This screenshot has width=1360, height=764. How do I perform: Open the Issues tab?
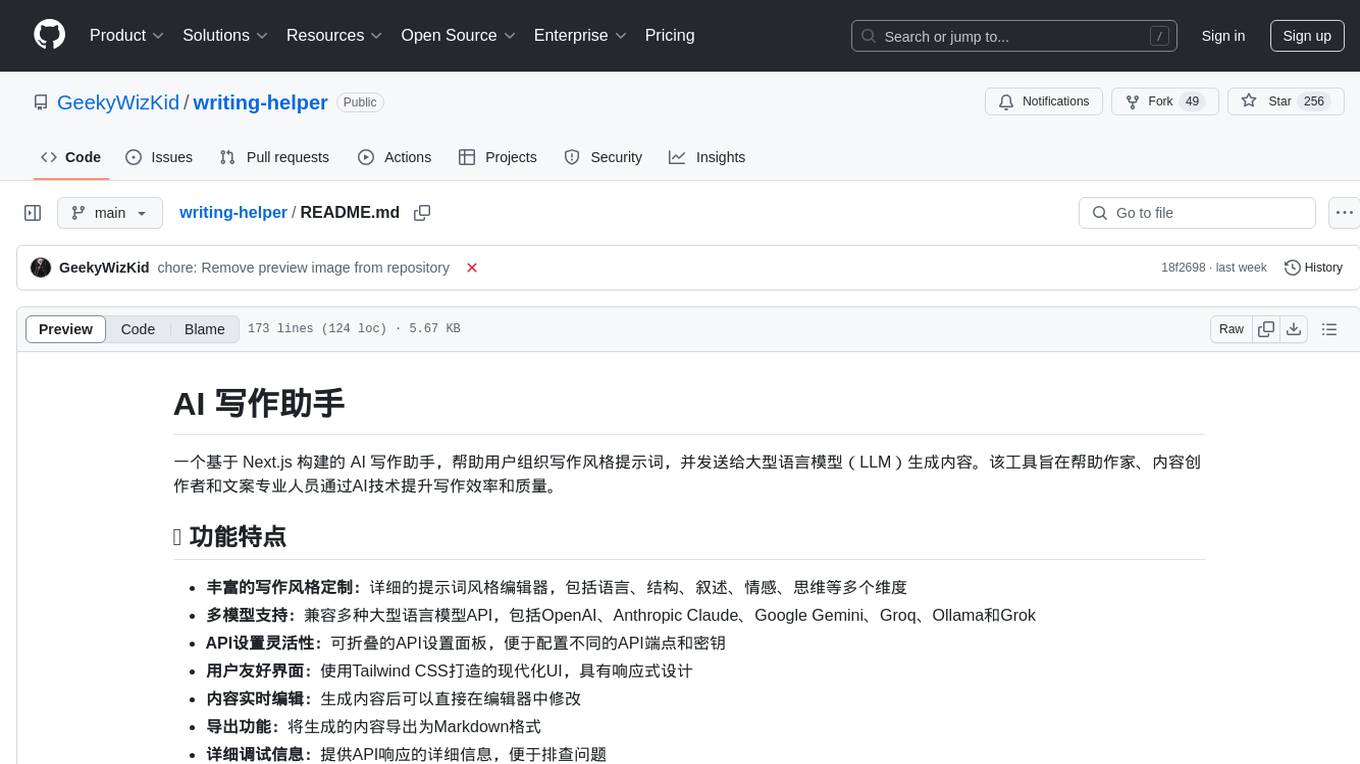pyautogui.click(x=159, y=157)
